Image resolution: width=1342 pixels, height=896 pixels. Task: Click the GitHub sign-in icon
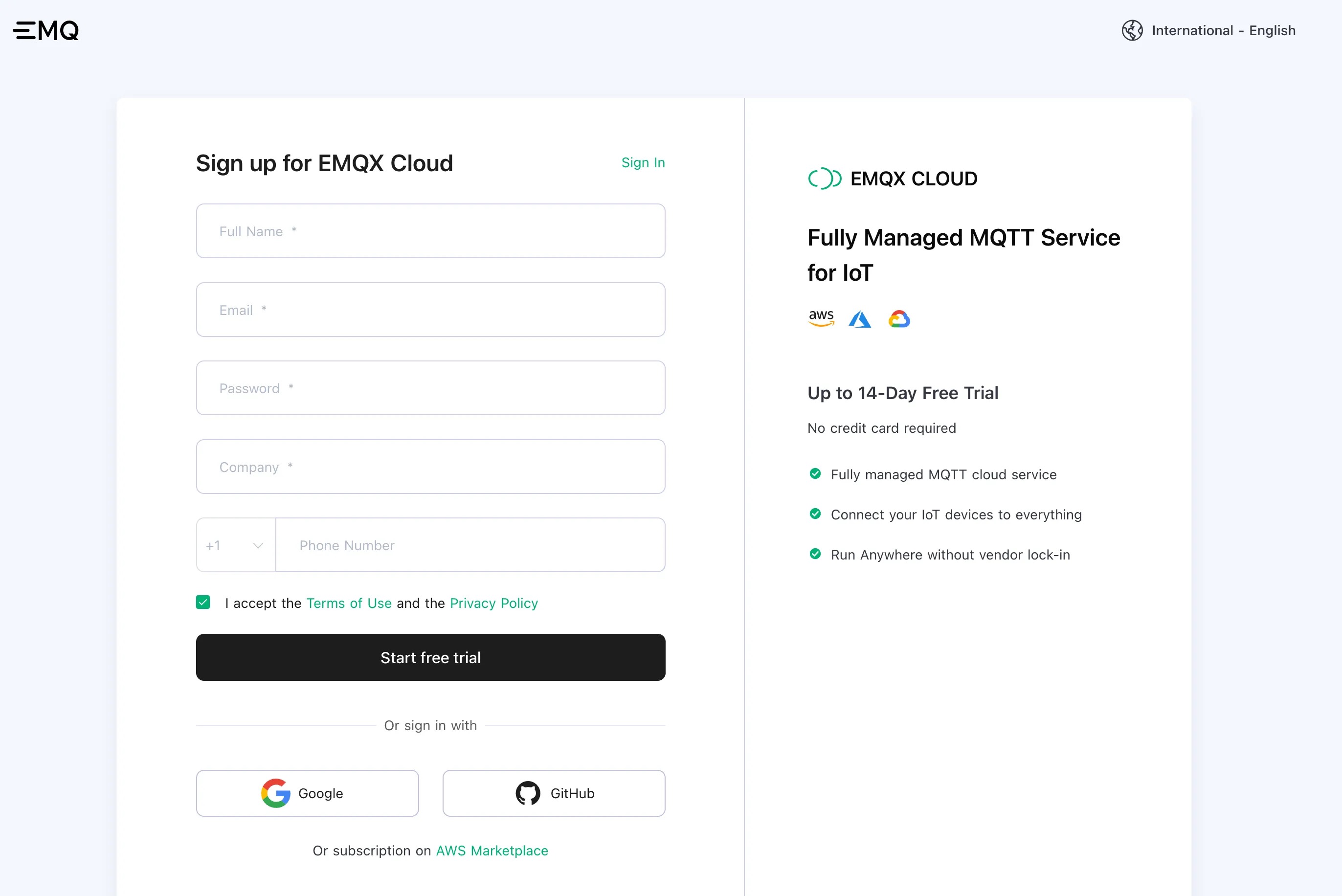[x=528, y=793]
